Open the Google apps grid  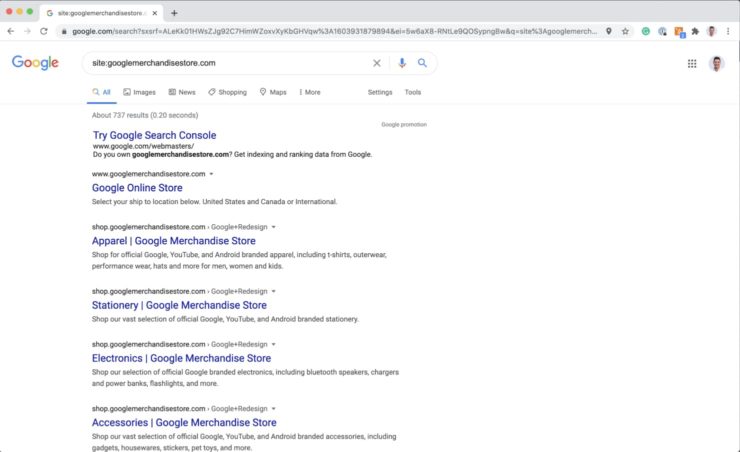coord(692,63)
